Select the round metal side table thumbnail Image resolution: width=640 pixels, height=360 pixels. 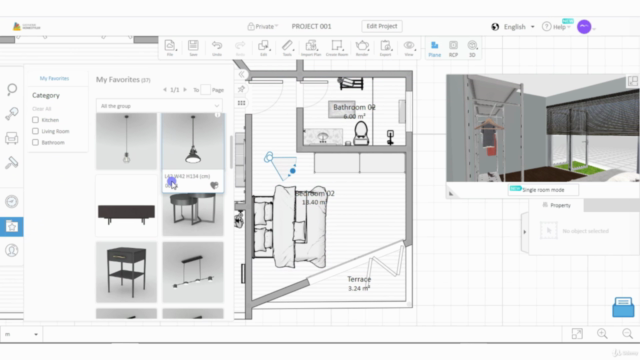pos(193,213)
